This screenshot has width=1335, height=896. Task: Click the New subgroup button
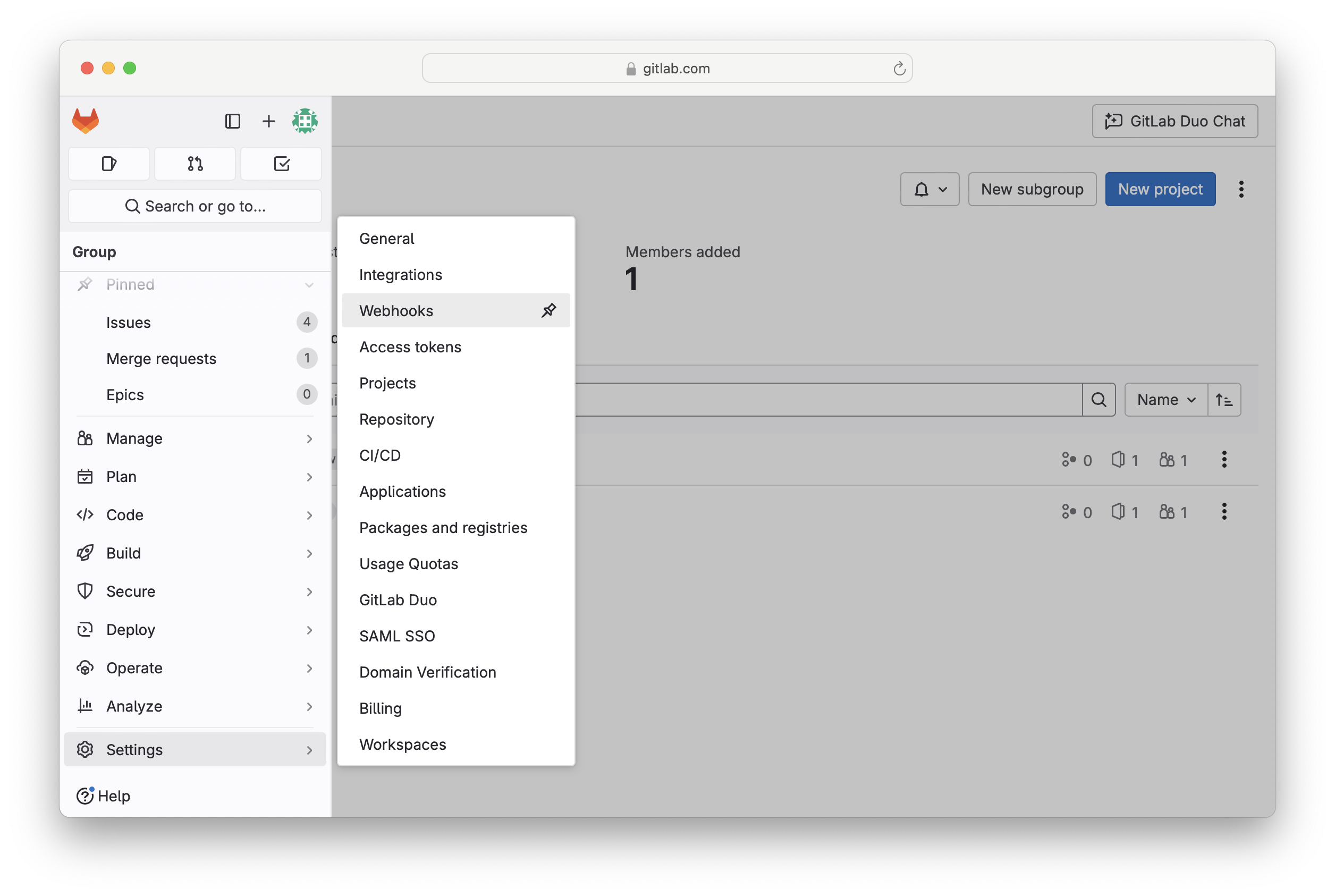point(1032,189)
